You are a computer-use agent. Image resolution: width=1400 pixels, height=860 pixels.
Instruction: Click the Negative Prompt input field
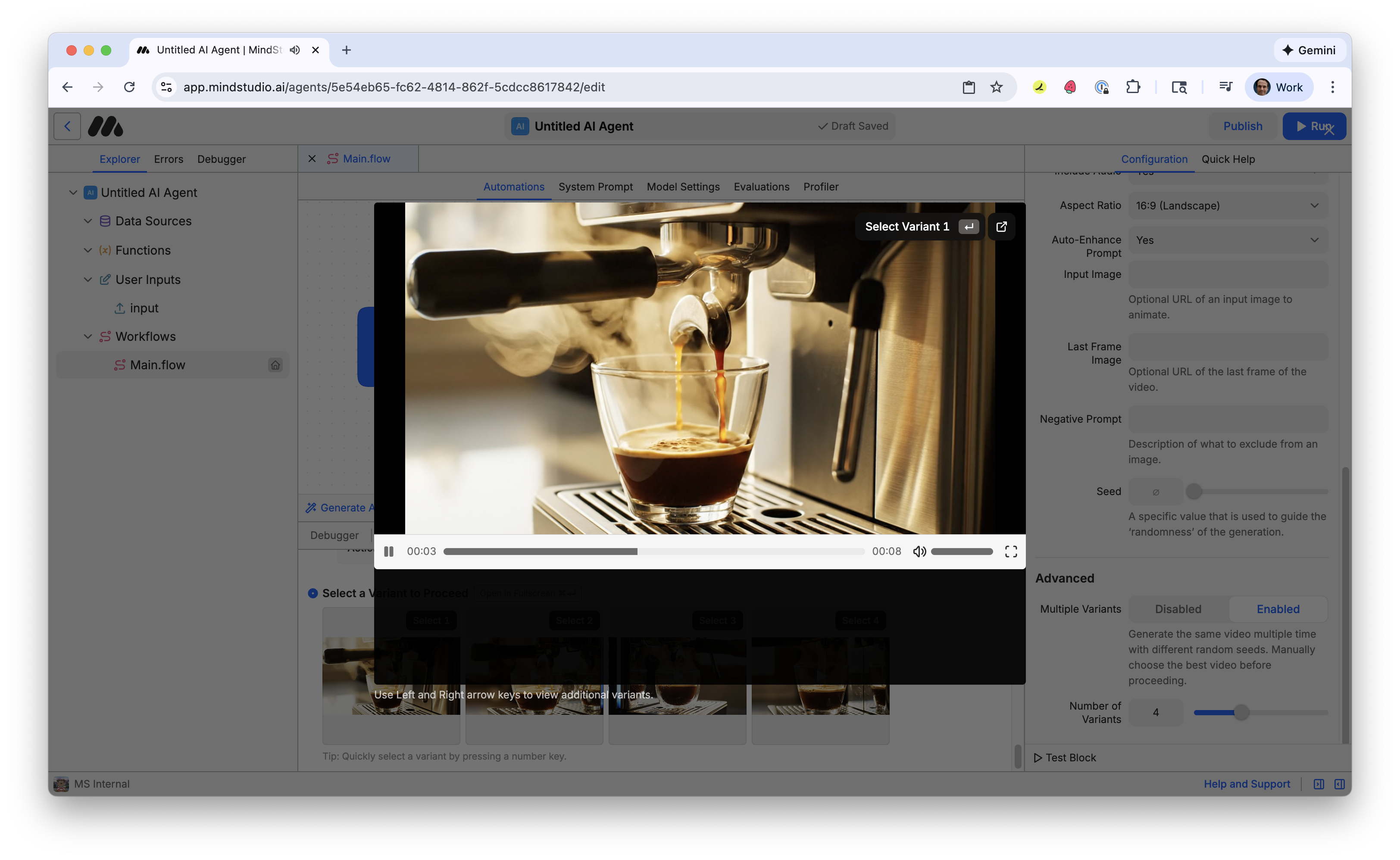pos(1228,419)
